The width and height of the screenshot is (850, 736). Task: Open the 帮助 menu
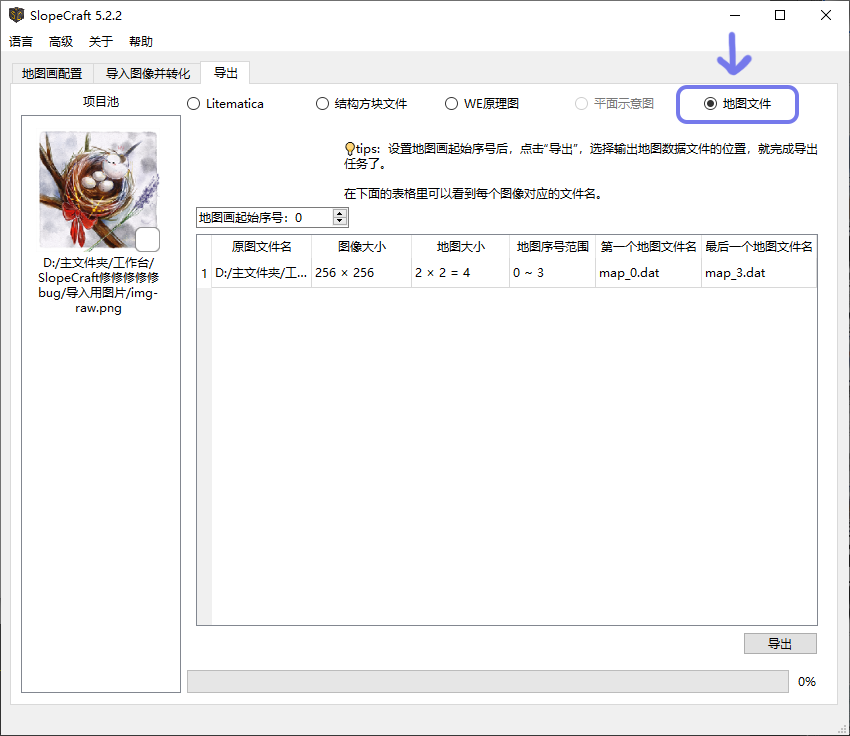(141, 42)
